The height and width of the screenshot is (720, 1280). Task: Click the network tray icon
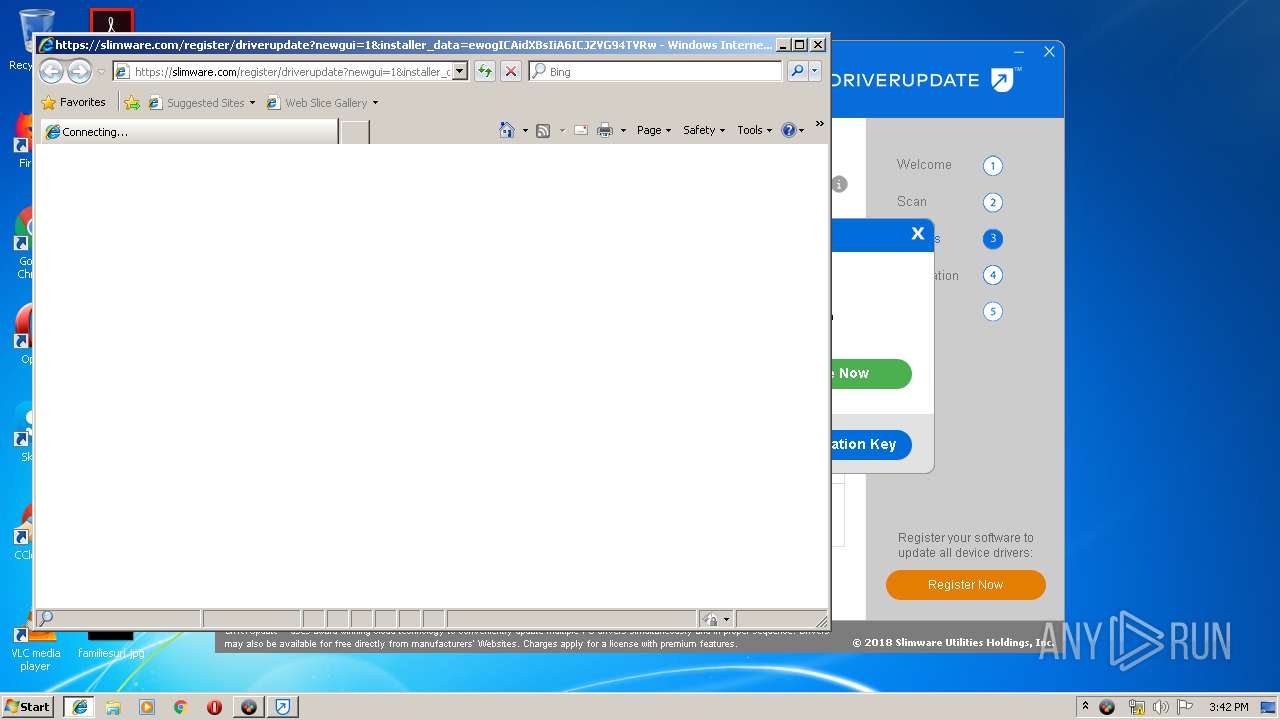[1136, 707]
